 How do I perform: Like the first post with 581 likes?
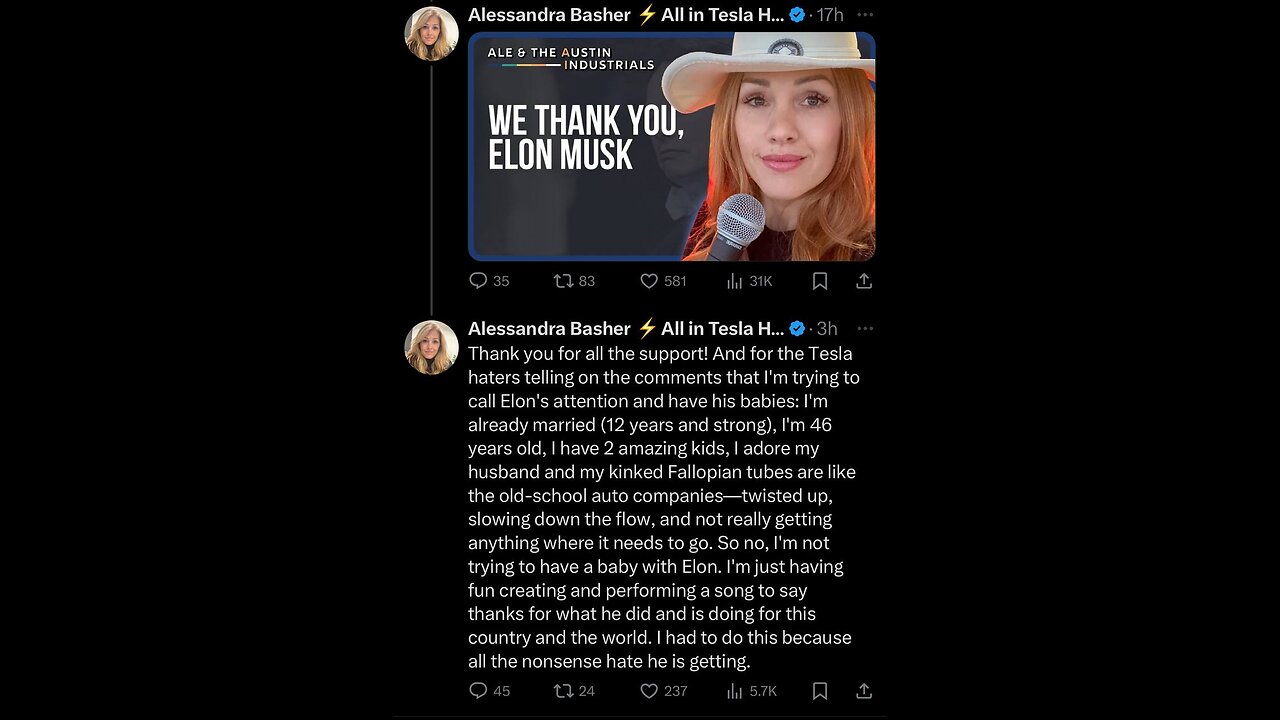coord(650,281)
